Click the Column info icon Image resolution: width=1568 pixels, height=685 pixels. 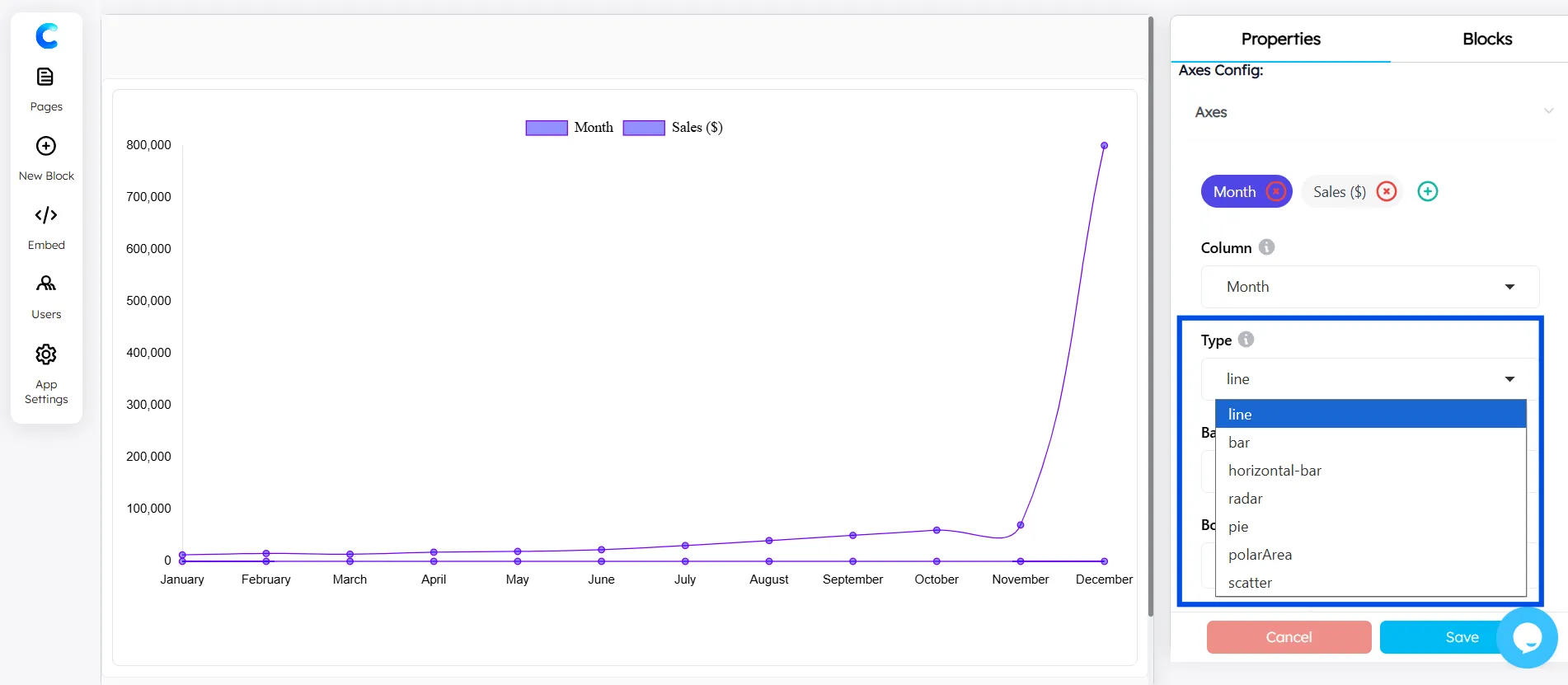1266,247
